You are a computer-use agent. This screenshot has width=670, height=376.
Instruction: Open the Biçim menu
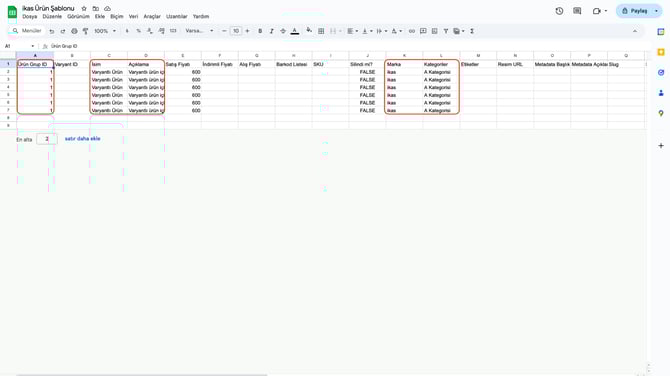(x=117, y=17)
